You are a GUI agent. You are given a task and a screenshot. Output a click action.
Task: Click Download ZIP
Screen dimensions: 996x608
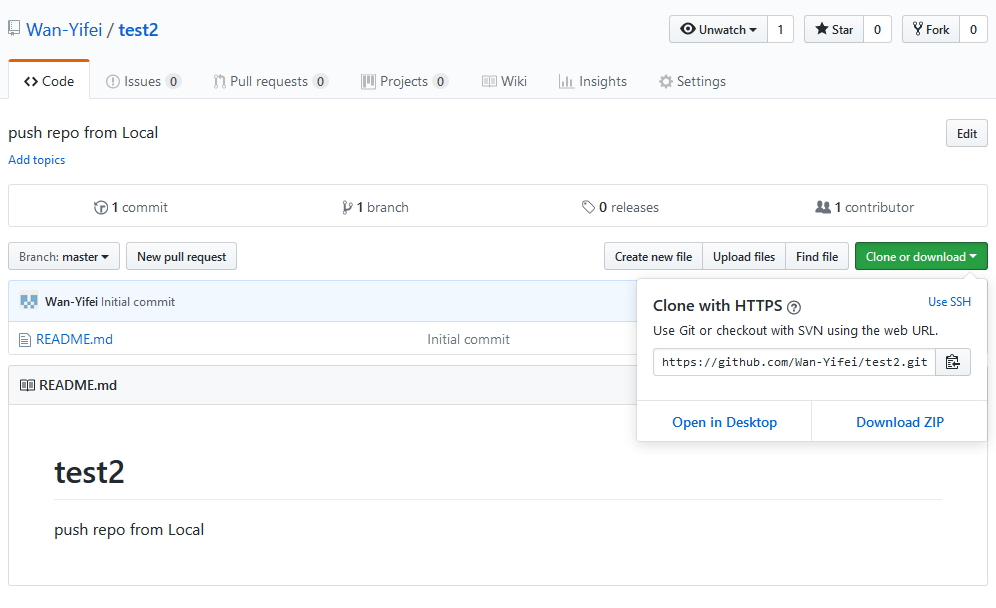(899, 422)
